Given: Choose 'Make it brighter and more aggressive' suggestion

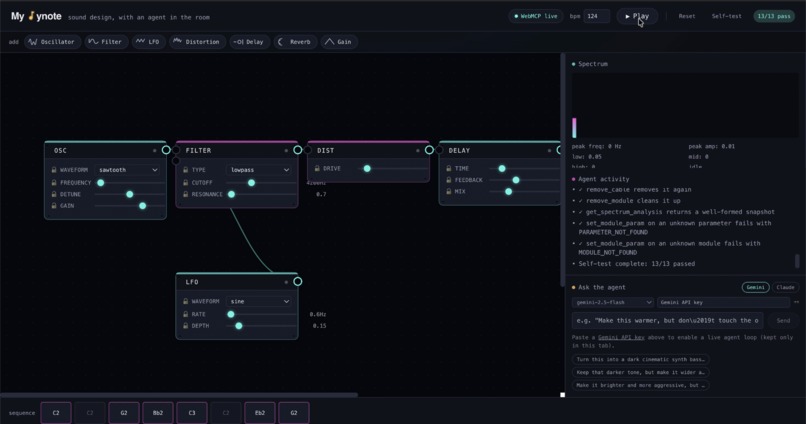Looking at the screenshot, I should pos(640,385).
